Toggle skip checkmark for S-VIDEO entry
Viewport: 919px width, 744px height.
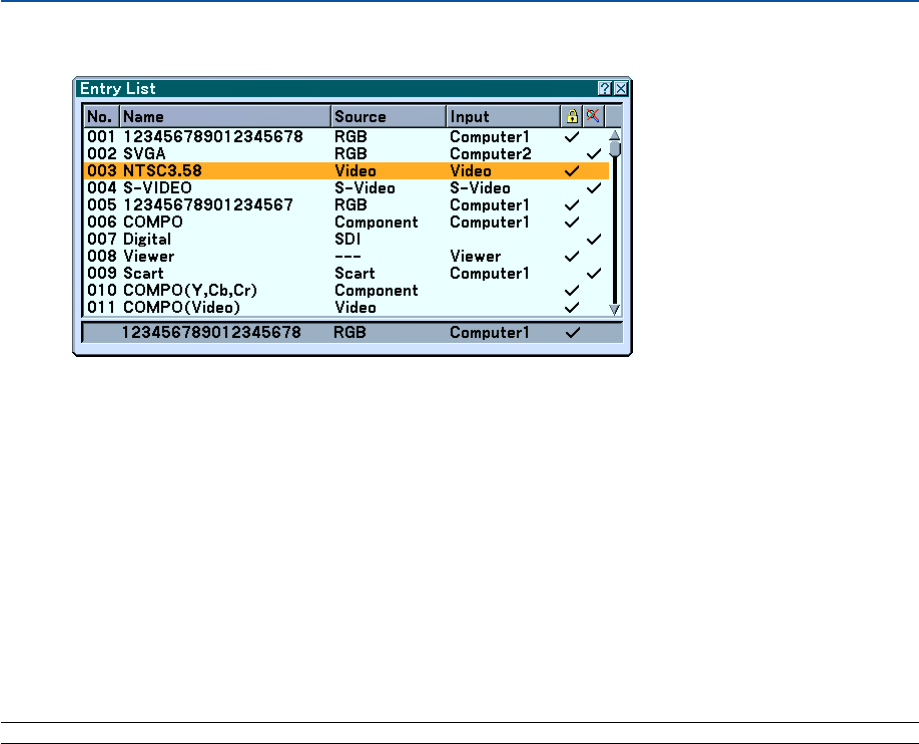pyautogui.click(x=594, y=188)
